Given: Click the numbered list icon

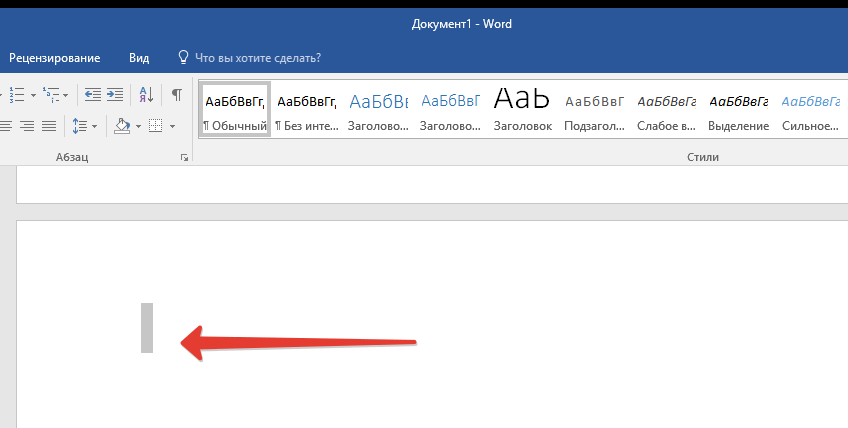Looking at the screenshot, I should tap(16, 94).
